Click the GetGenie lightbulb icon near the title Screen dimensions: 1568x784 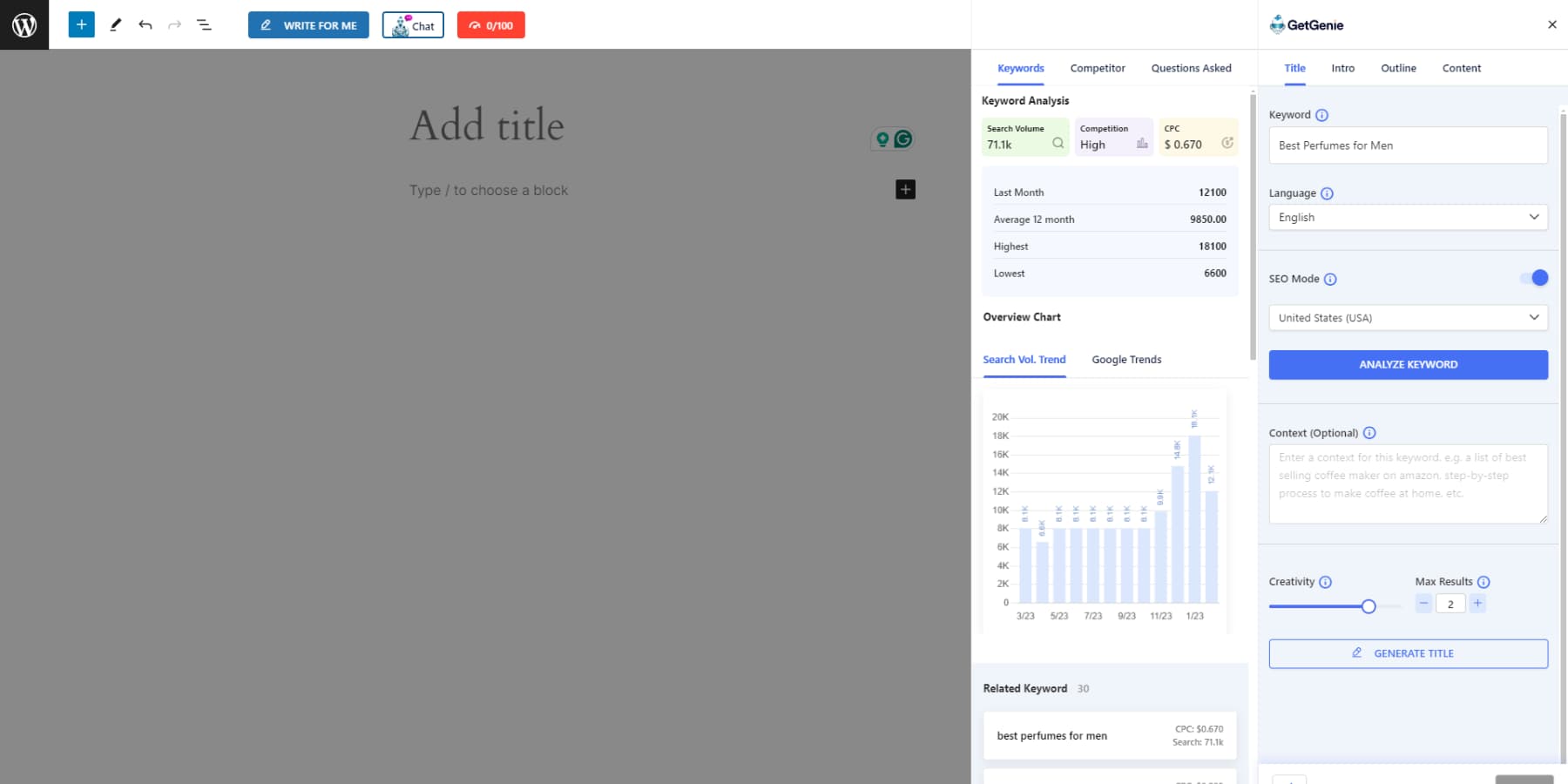pyautogui.click(x=882, y=138)
